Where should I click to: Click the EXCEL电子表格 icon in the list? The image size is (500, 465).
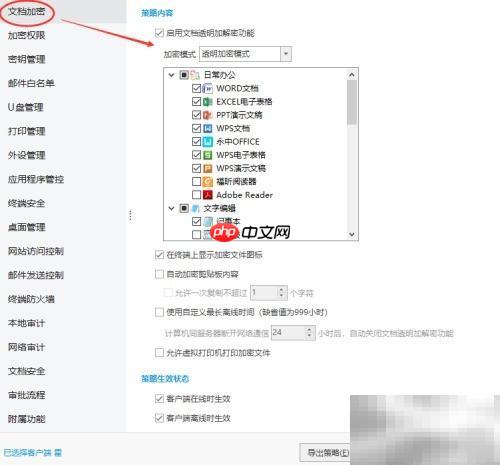pyautogui.click(x=208, y=102)
